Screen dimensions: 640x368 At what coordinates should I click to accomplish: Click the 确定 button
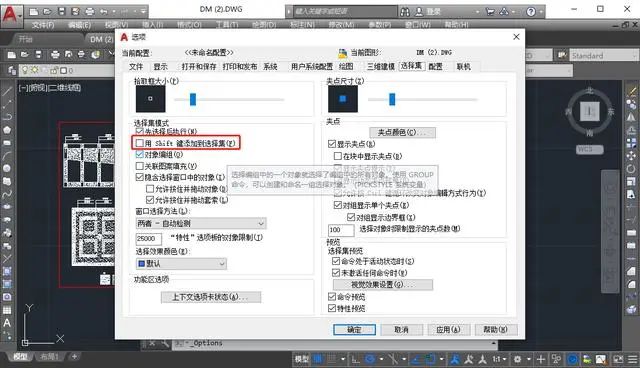[354, 330]
